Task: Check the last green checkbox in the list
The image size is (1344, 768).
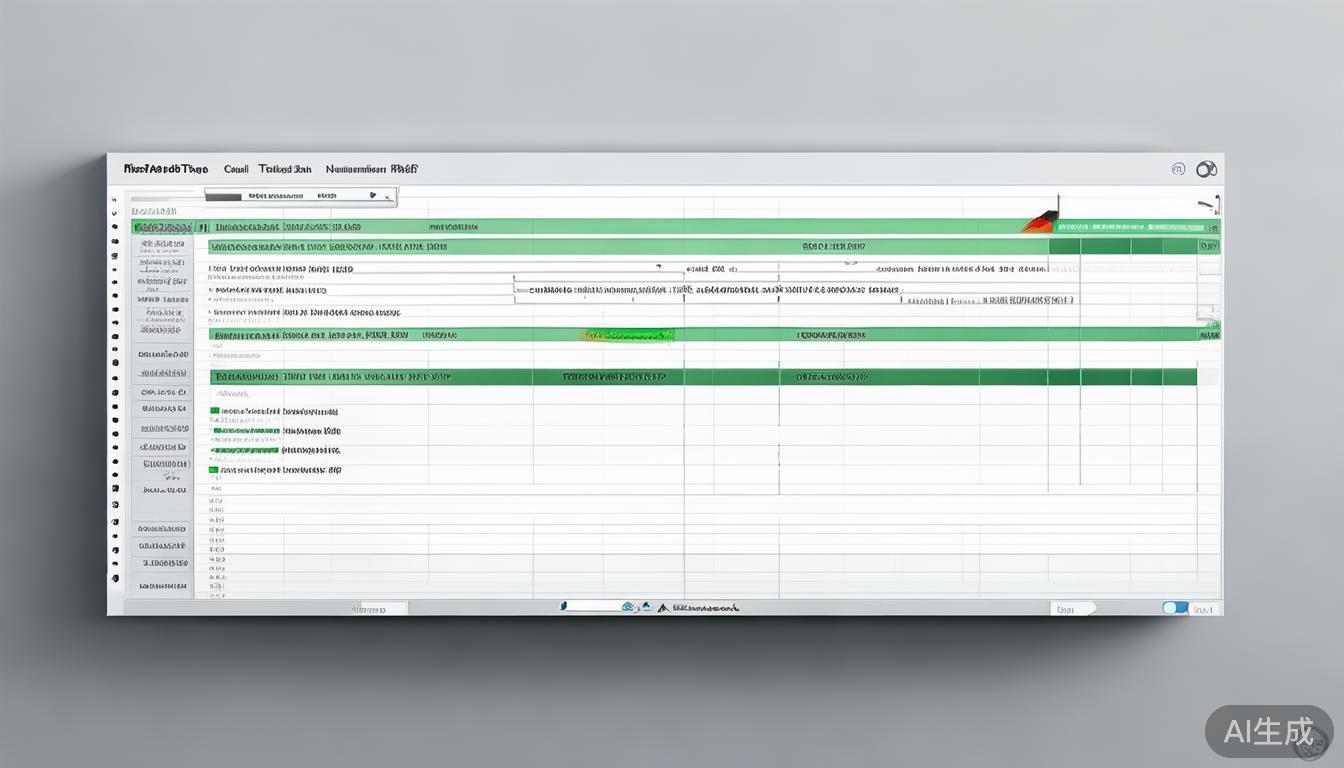Action: click(x=213, y=469)
